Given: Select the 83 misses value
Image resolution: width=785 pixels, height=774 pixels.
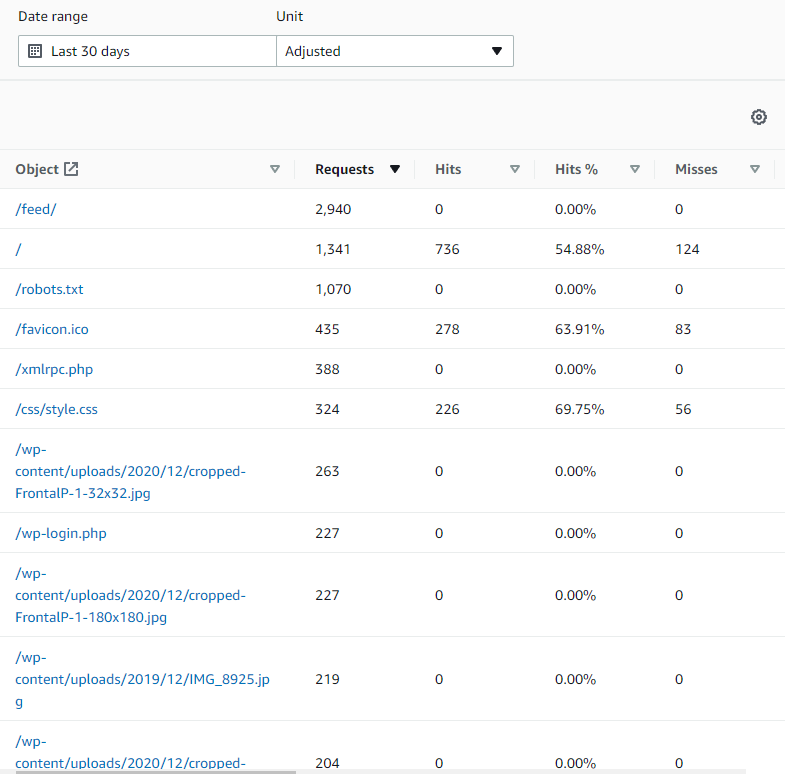Looking at the screenshot, I should point(683,329).
